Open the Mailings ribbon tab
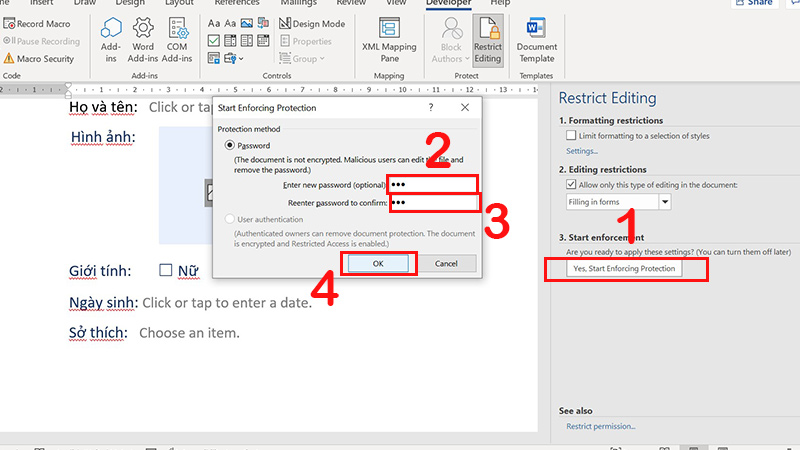Viewport: 800px width, 450px height. point(298,3)
